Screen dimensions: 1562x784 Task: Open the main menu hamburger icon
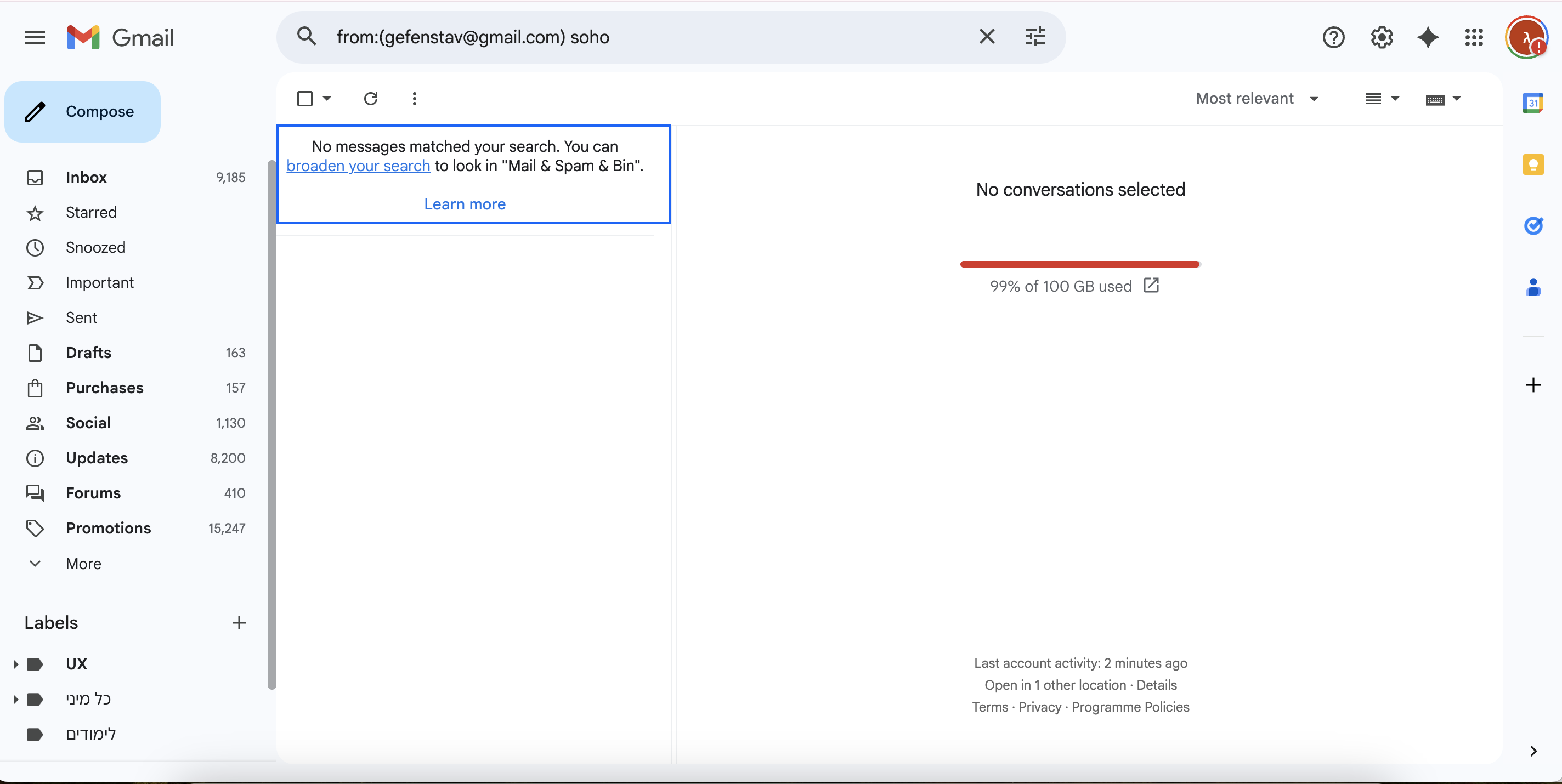pyautogui.click(x=35, y=38)
